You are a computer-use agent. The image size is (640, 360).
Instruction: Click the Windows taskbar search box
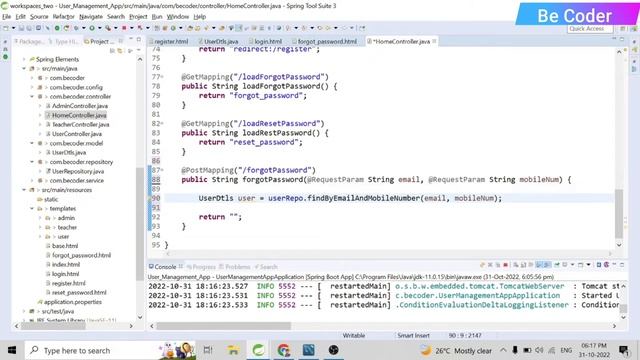click(110, 350)
